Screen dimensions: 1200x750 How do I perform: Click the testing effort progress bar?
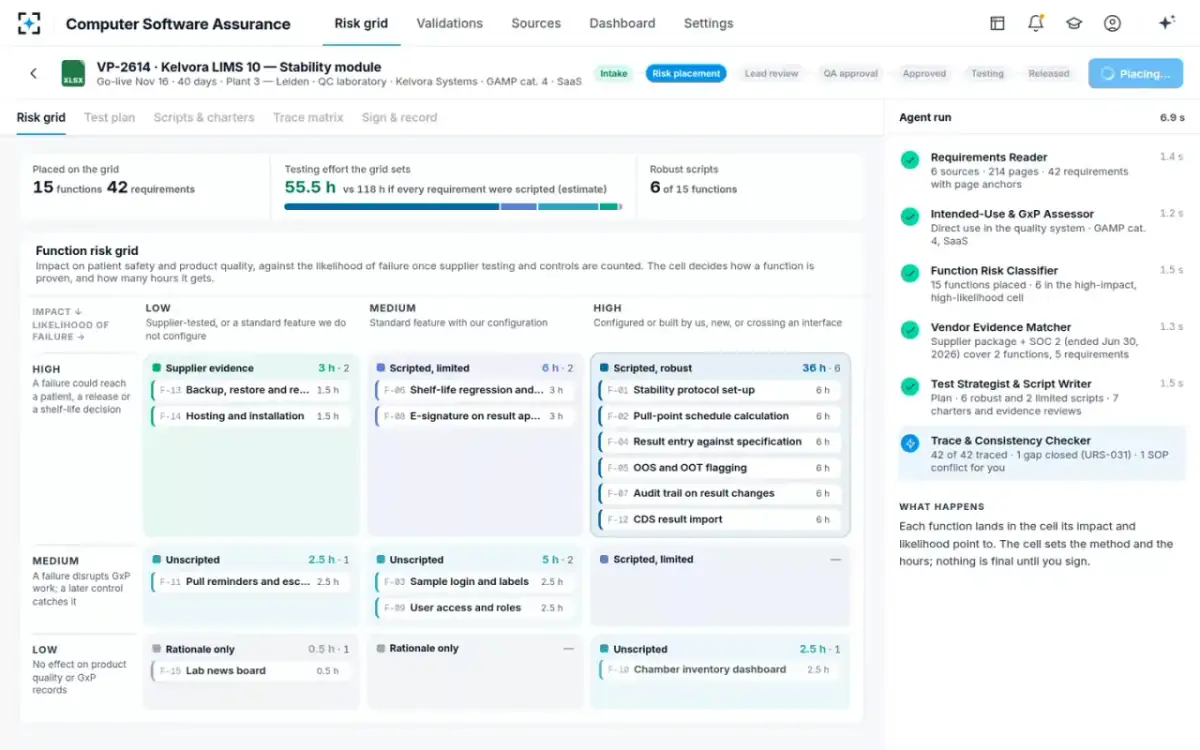tap(453, 207)
